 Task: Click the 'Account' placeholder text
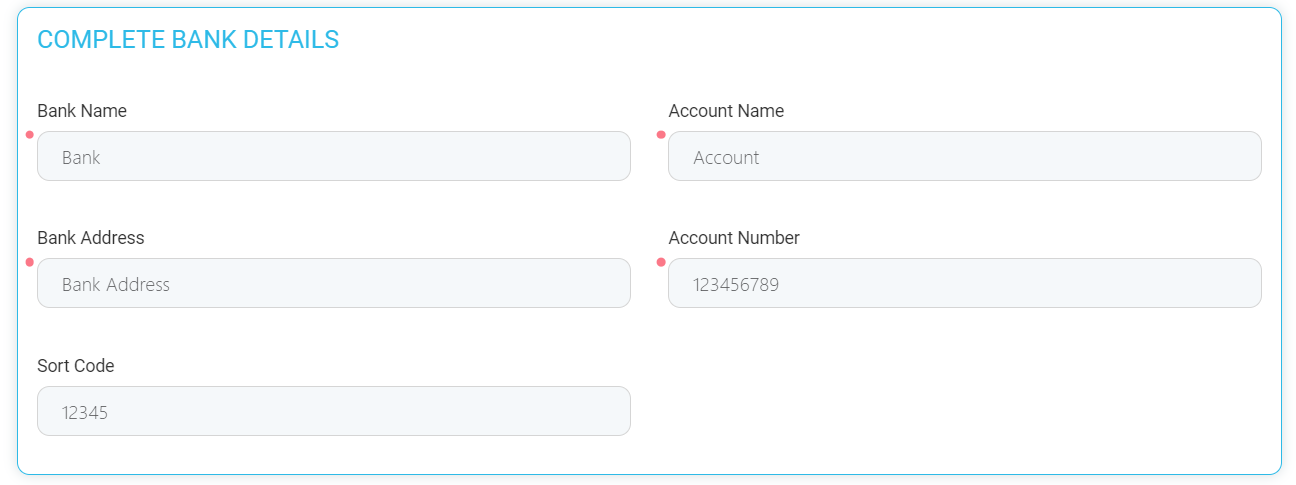click(x=726, y=157)
